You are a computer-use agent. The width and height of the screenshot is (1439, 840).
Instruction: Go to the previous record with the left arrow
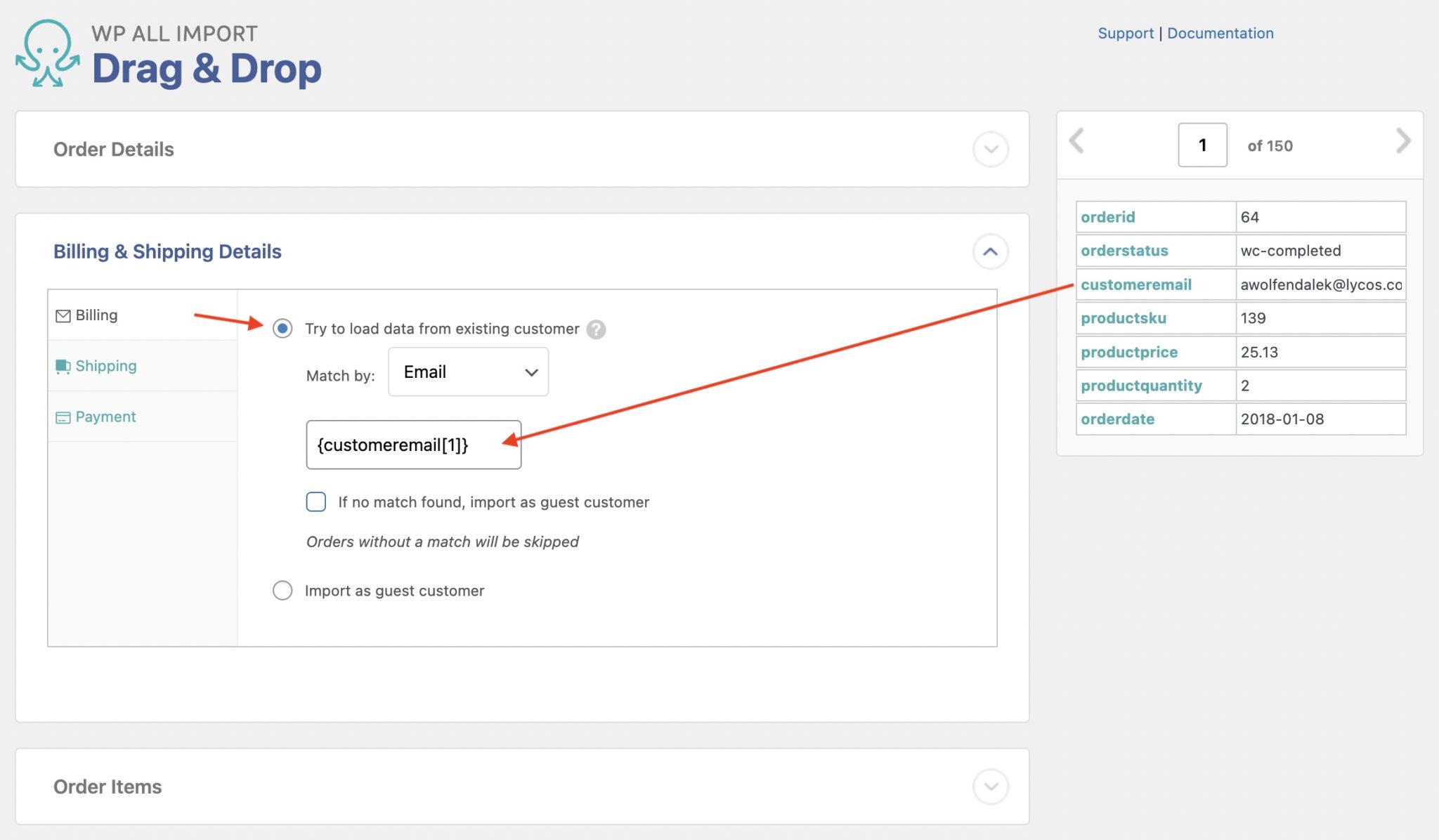tap(1076, 140)
